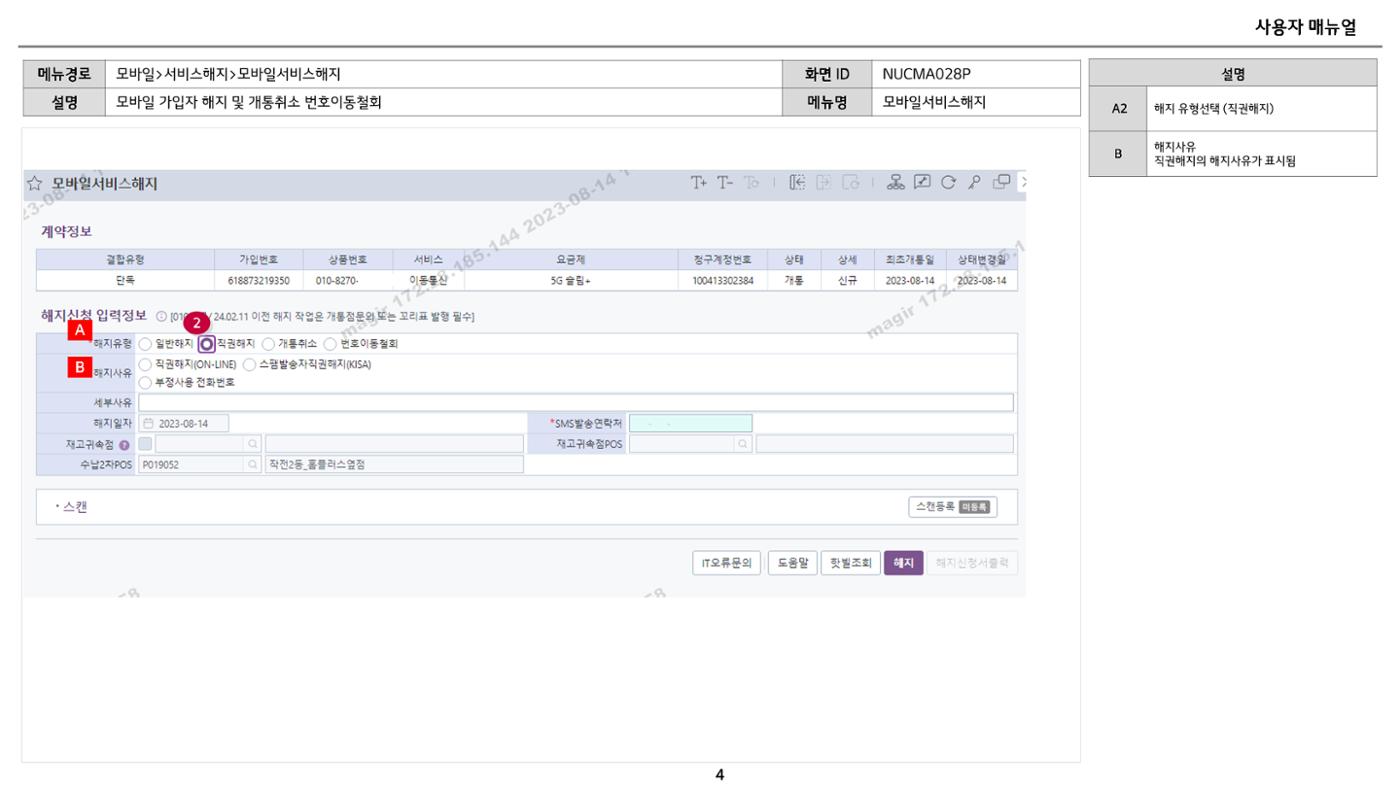Click the 결합유형 column header
This screenshot has width=1400, height=788.
pos(125,260)
